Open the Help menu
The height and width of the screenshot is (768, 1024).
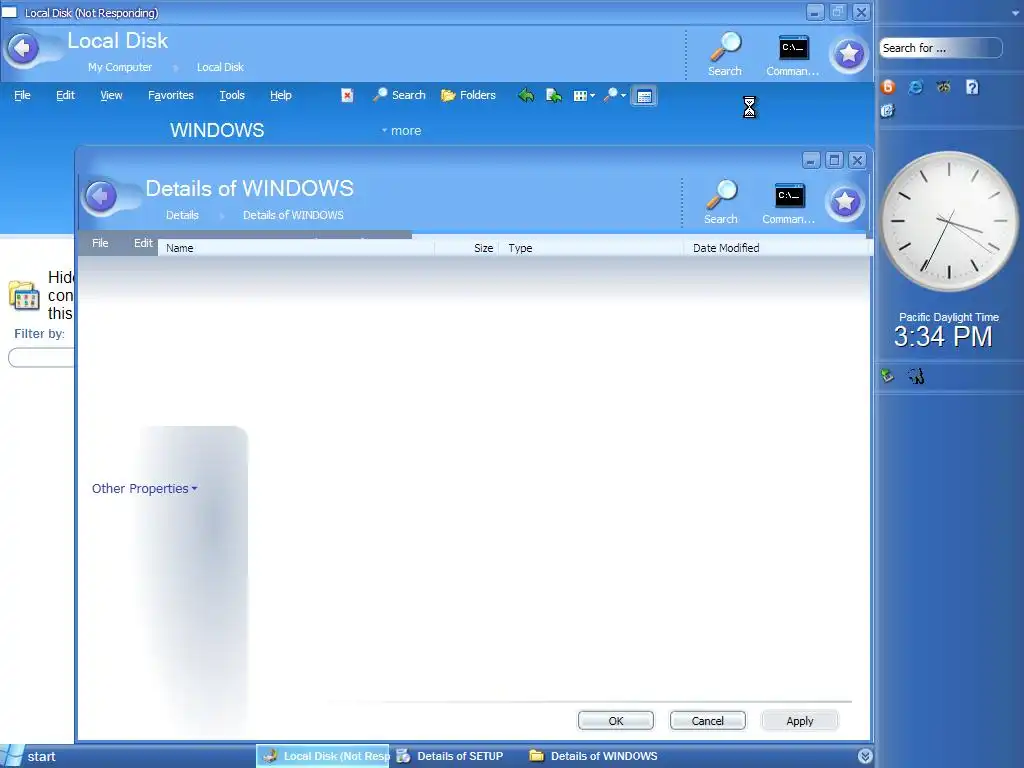pos(281,95)
